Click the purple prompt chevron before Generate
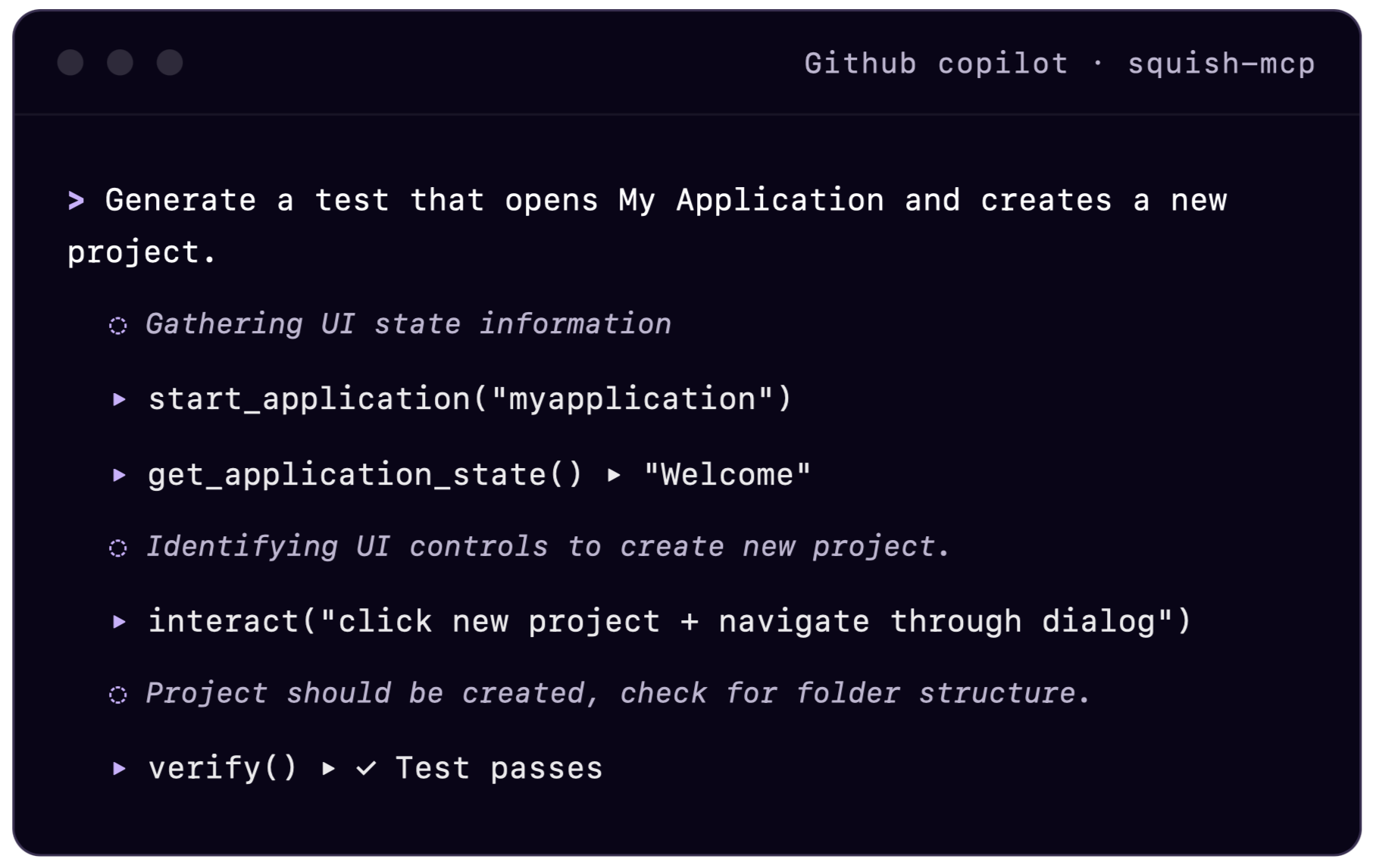This screenshot has width=1379, height=868. (76, 201)
